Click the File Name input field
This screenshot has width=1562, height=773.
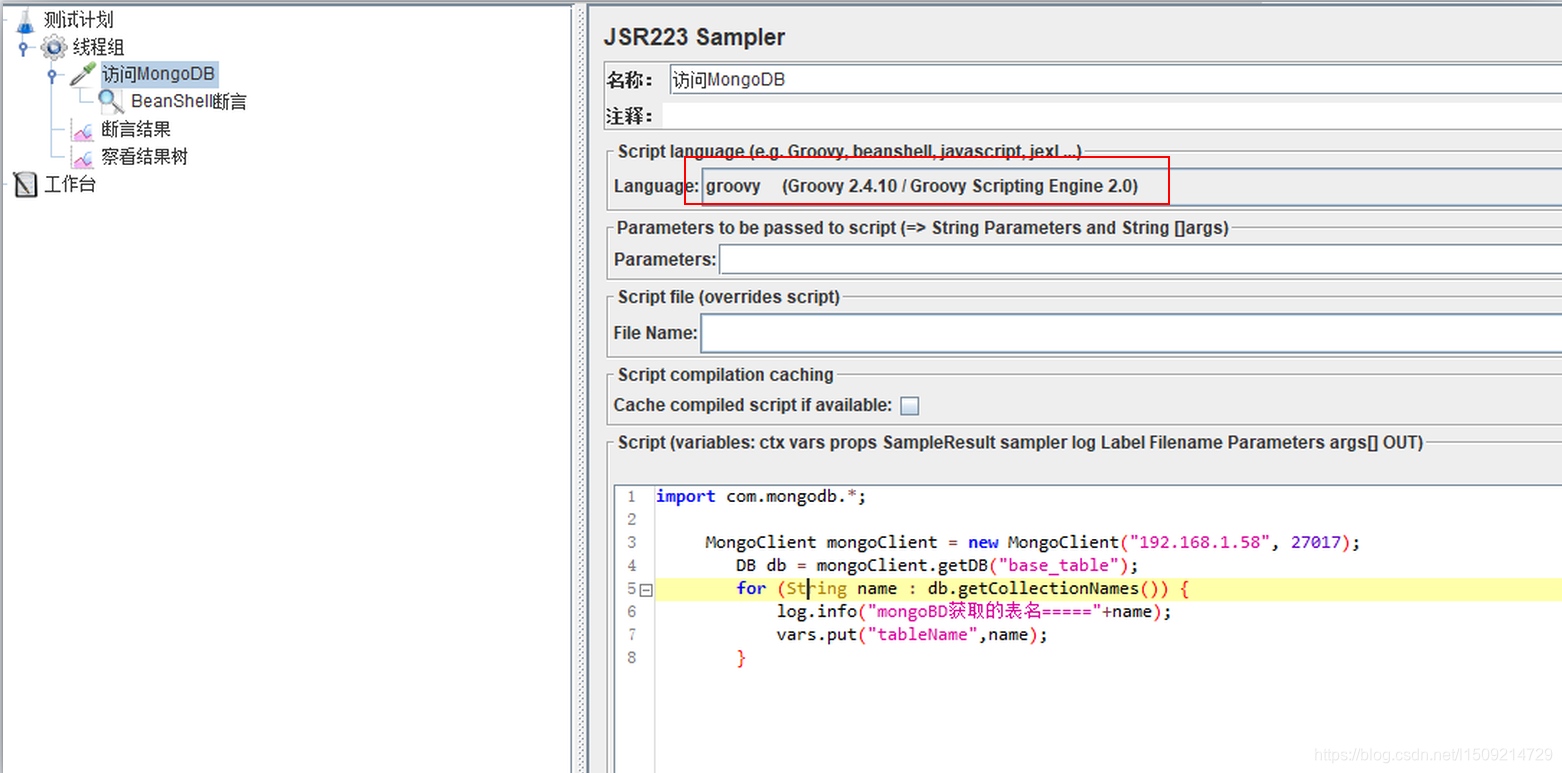coord(1131,333)
